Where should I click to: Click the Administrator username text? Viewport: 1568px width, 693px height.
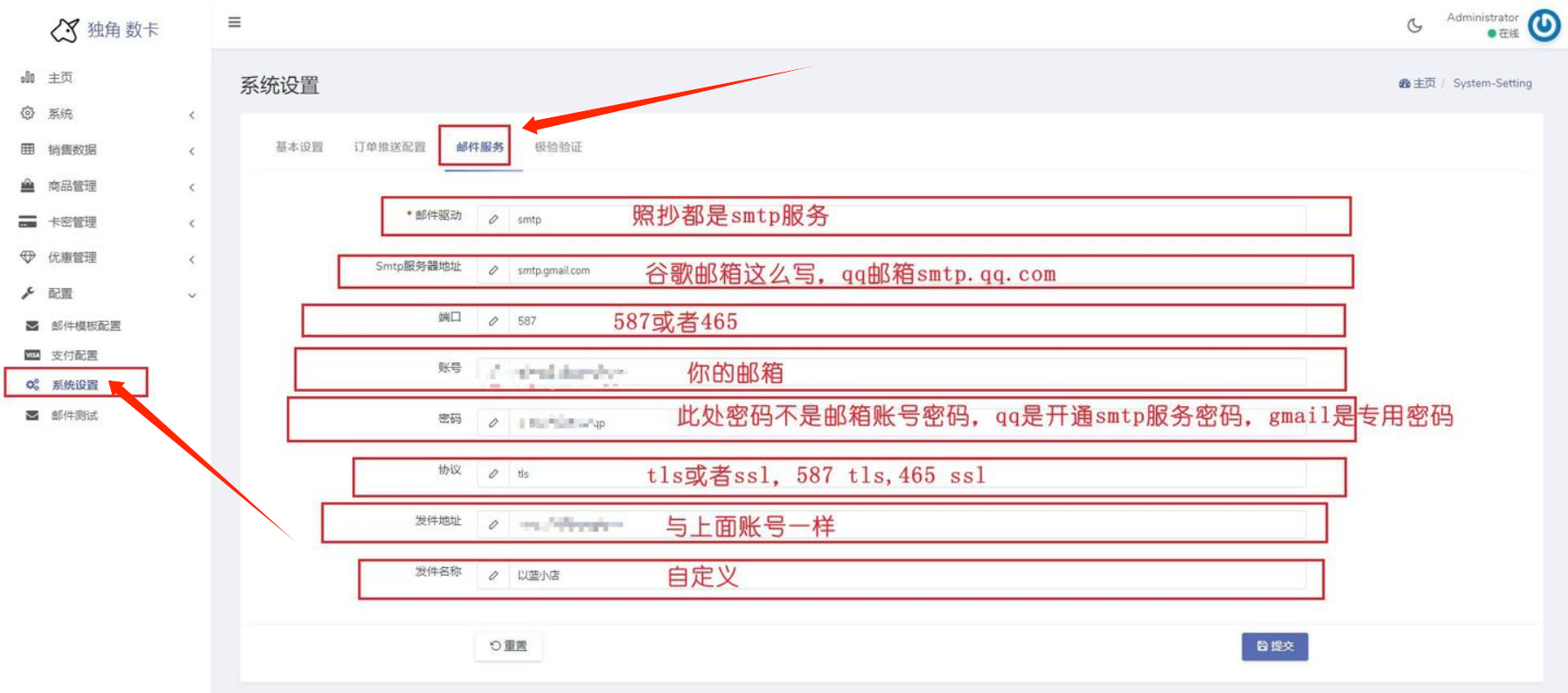pyautogui.click(x=1482, y=17)
